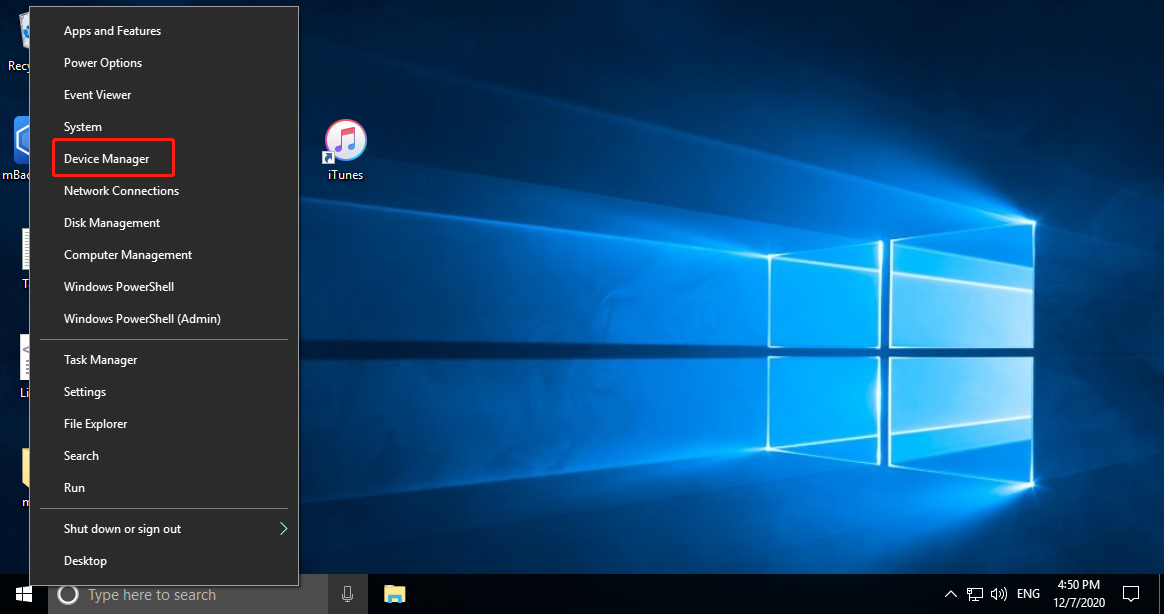Image resolution: width=1164 pixels, height=614 pixels.
Task: Select File Explorer in the menu
Action: pos(164,424)
